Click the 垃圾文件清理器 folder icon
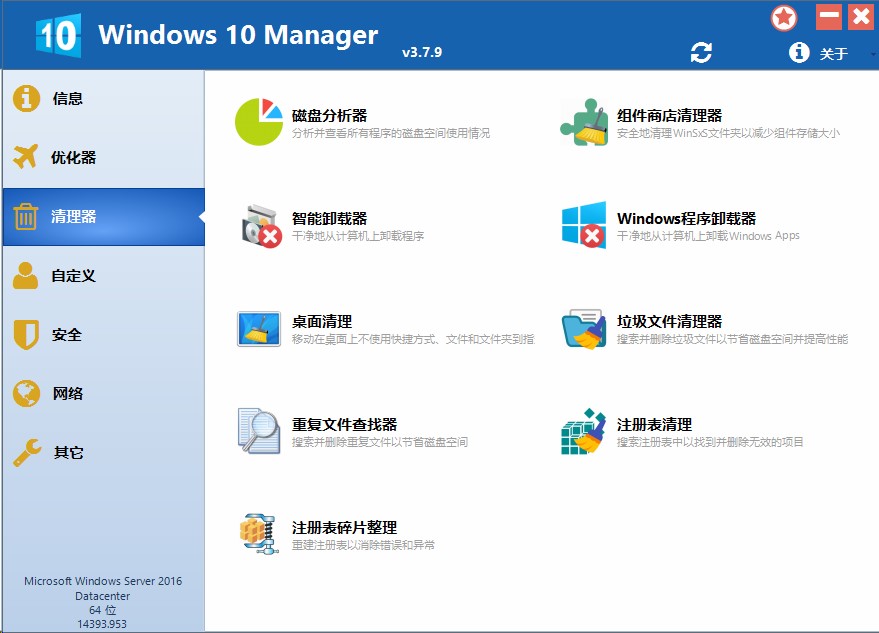 click(584, 328)
